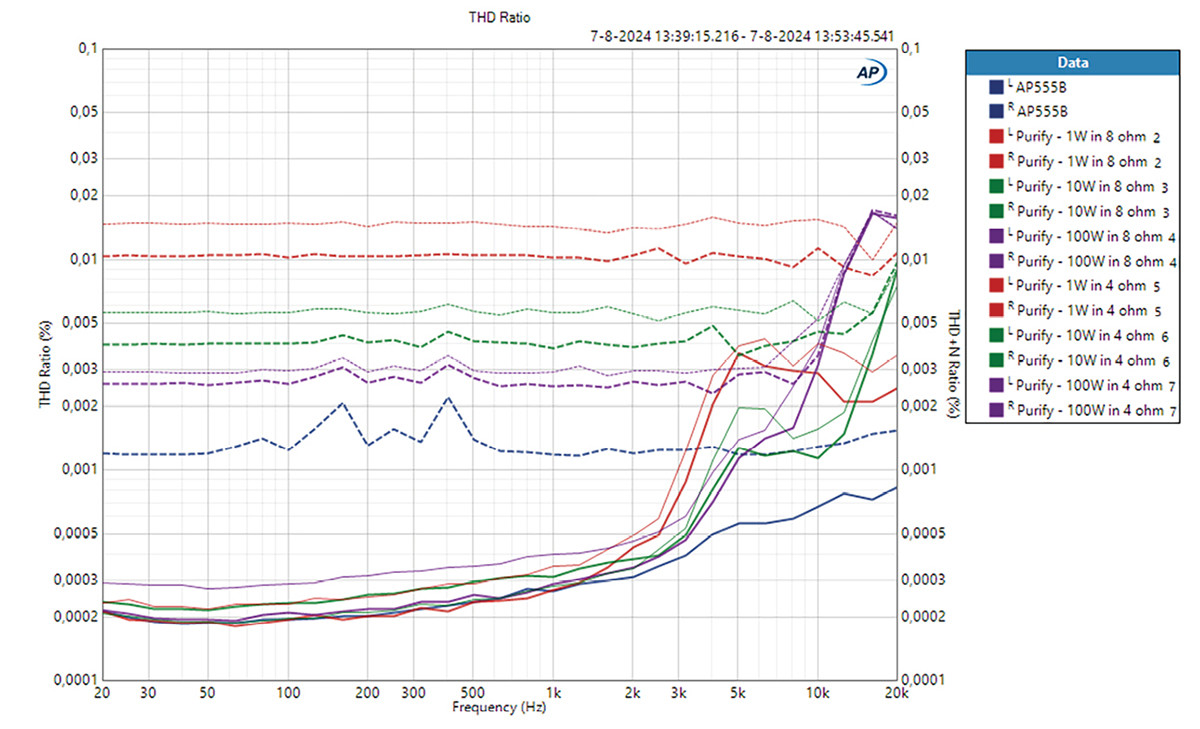
Task: Select legend label 'L Purify - 1W in 4 ohm 5'
Action: (1083, 286)
